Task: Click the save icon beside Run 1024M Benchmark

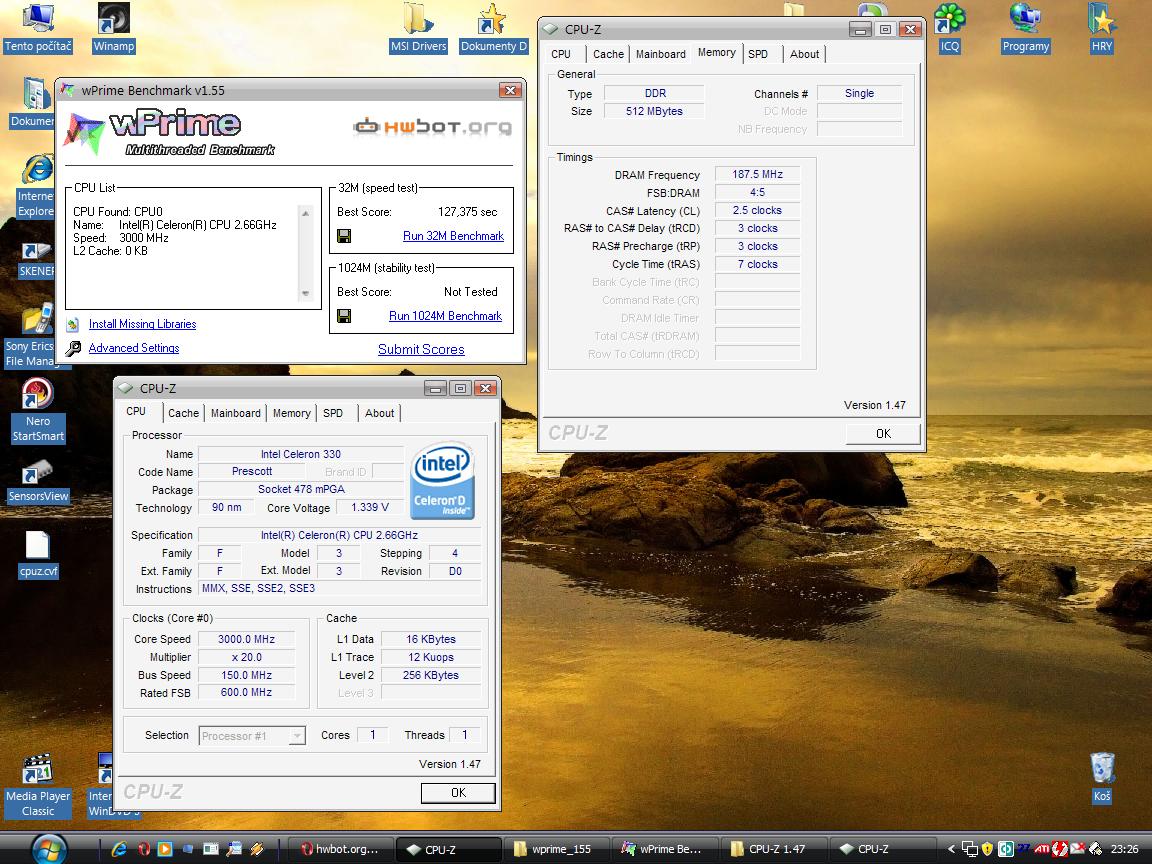Action: (344, 316)
